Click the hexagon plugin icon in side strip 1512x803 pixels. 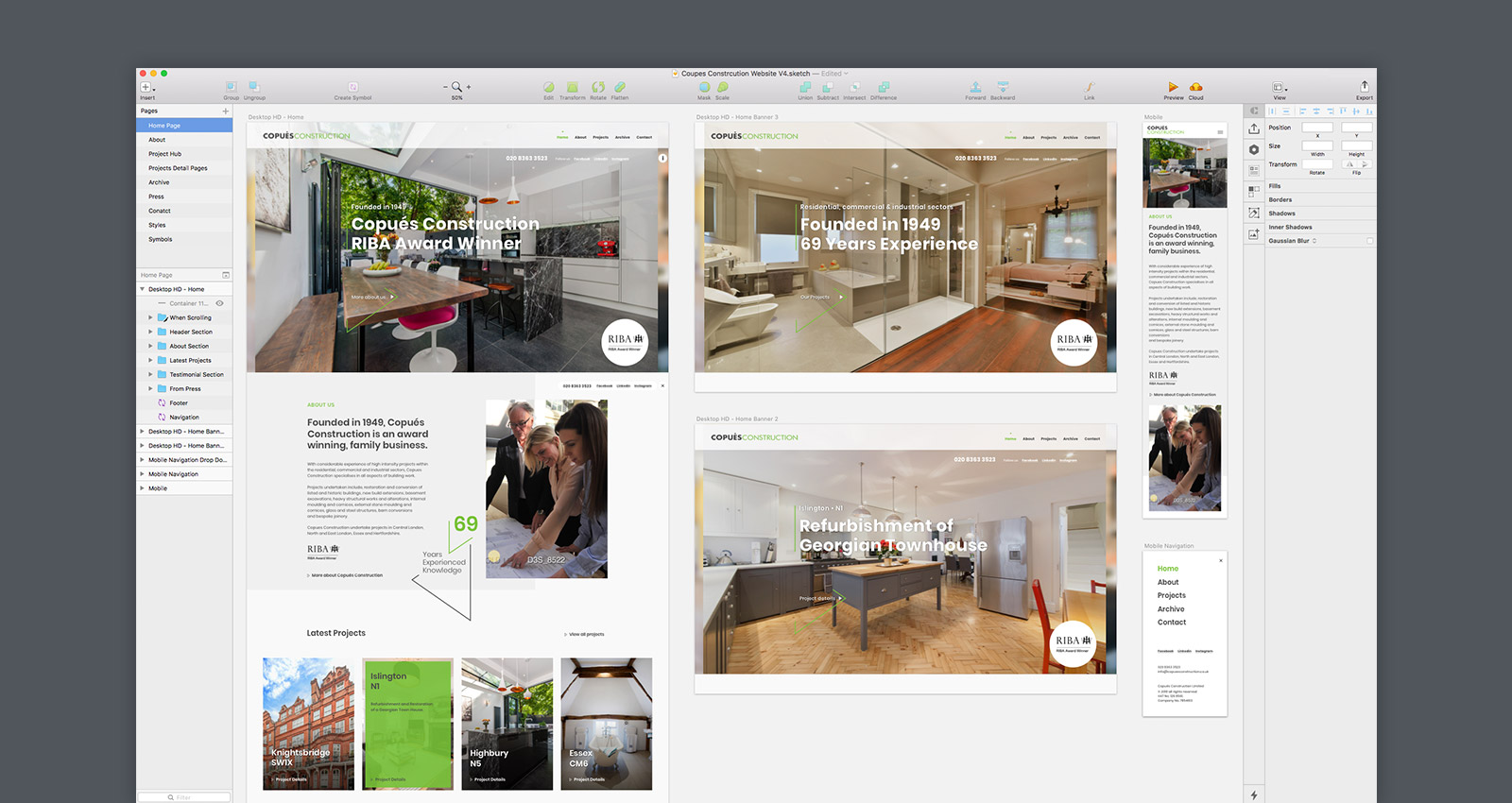click(1254, 149)
